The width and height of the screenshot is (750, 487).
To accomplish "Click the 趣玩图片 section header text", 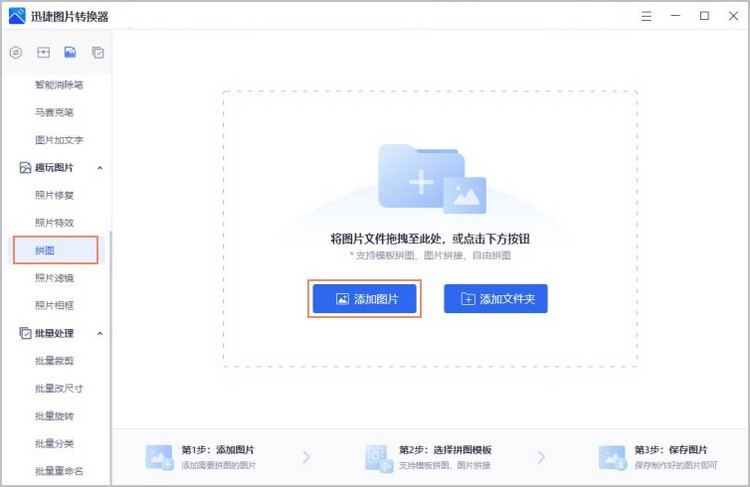I will pos(54,167).
